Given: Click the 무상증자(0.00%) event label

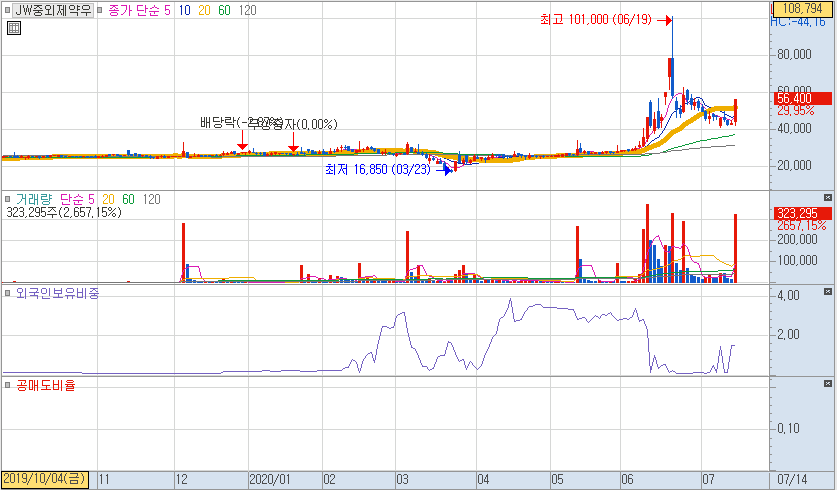Looking at the screenshot, I should 294,124.
